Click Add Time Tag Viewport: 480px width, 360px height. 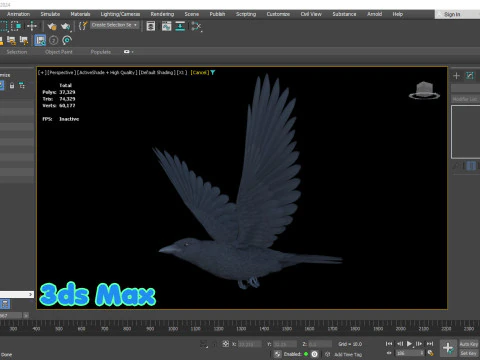click(x=348, y=354)
